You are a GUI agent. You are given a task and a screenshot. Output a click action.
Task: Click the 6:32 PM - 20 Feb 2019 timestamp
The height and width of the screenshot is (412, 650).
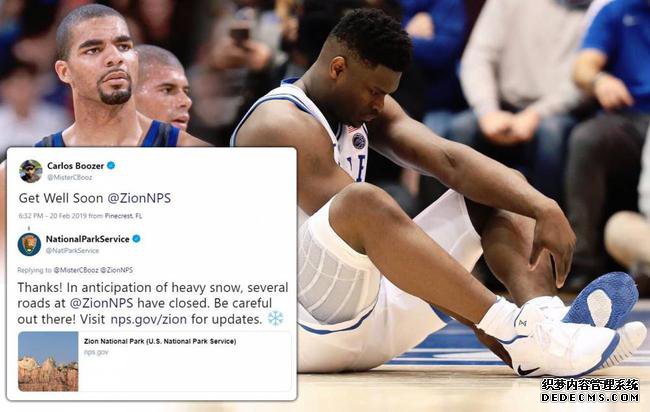pyautogui.click(x=53, y=216)
